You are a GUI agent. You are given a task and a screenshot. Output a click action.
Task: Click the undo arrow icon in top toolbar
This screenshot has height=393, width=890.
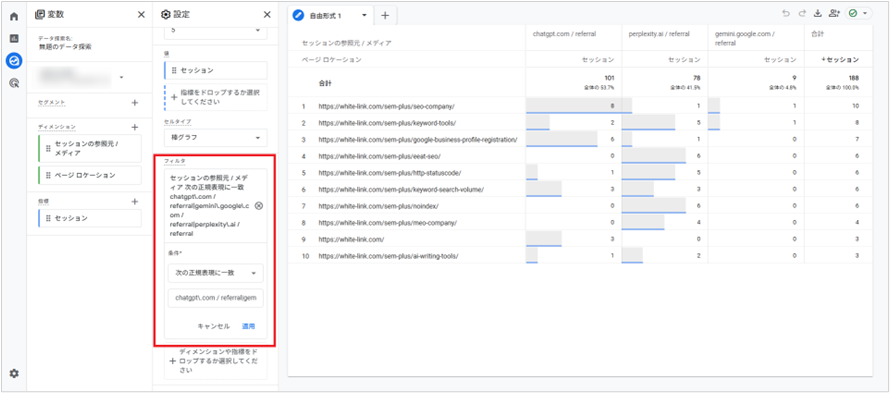click(786, 14)
